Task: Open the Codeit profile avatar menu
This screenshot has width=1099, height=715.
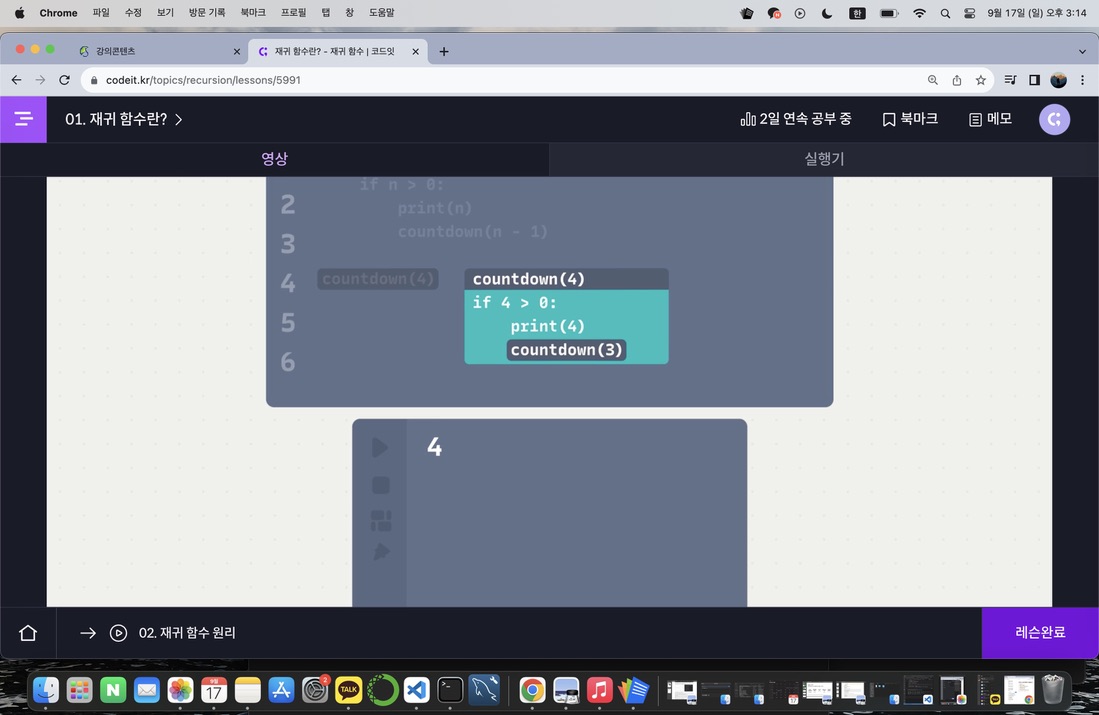Action: 1054,119
